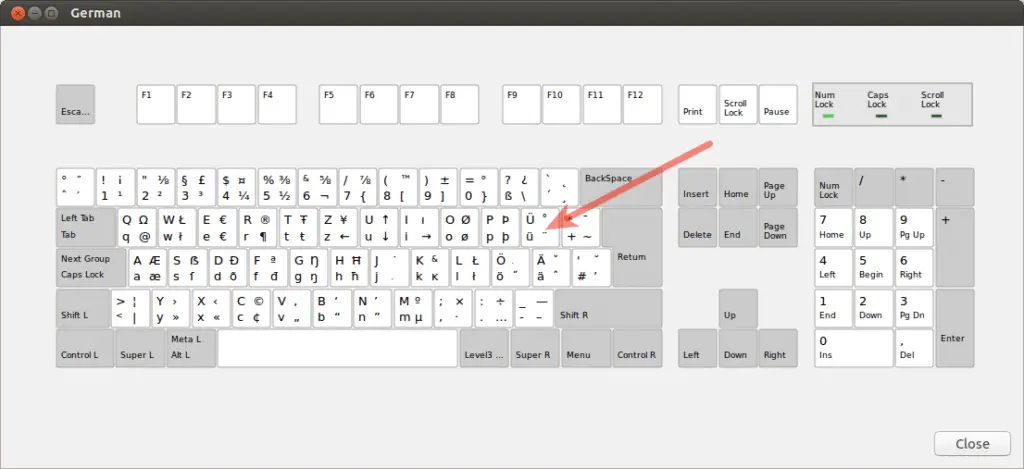Click the Delete key

[x=697, y=227]
